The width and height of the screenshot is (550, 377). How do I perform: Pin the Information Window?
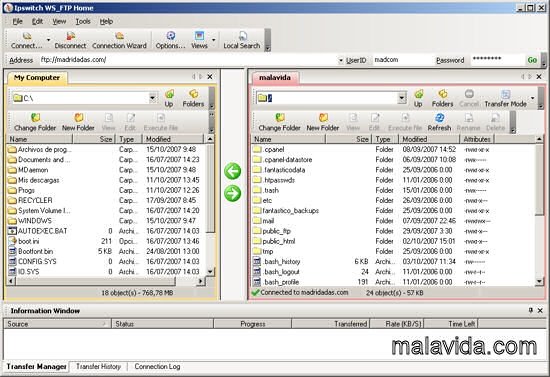[x=531, y=310]
